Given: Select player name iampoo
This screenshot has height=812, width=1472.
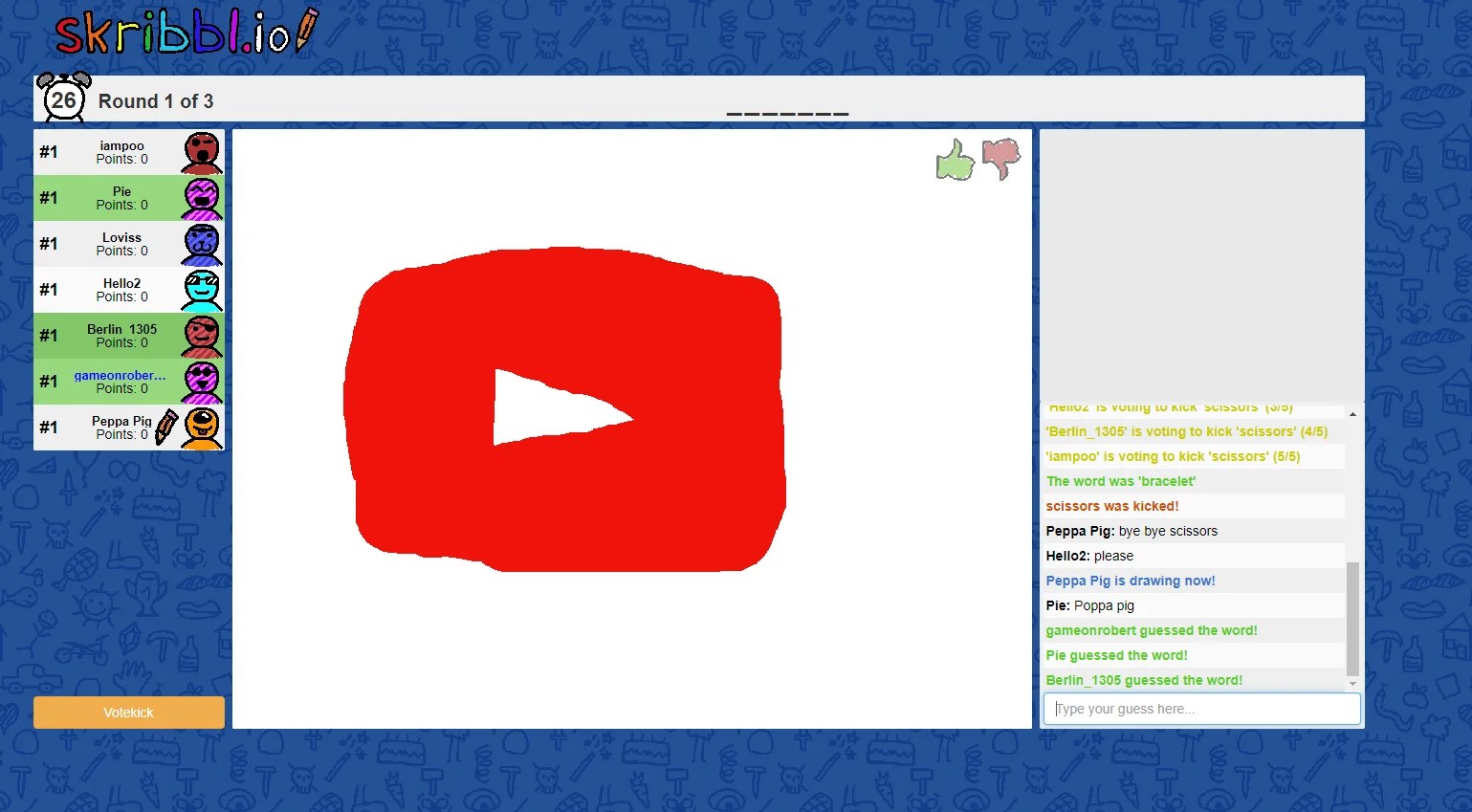Looking at the screenshot, I should pos(121,145).
